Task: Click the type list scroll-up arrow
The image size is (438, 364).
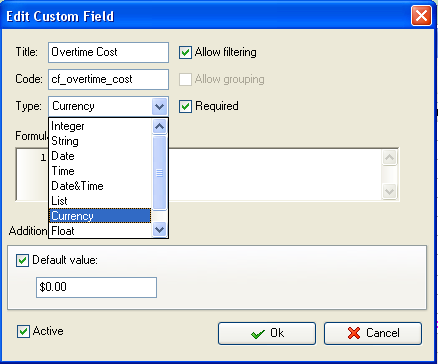Action: coord(159,127)
